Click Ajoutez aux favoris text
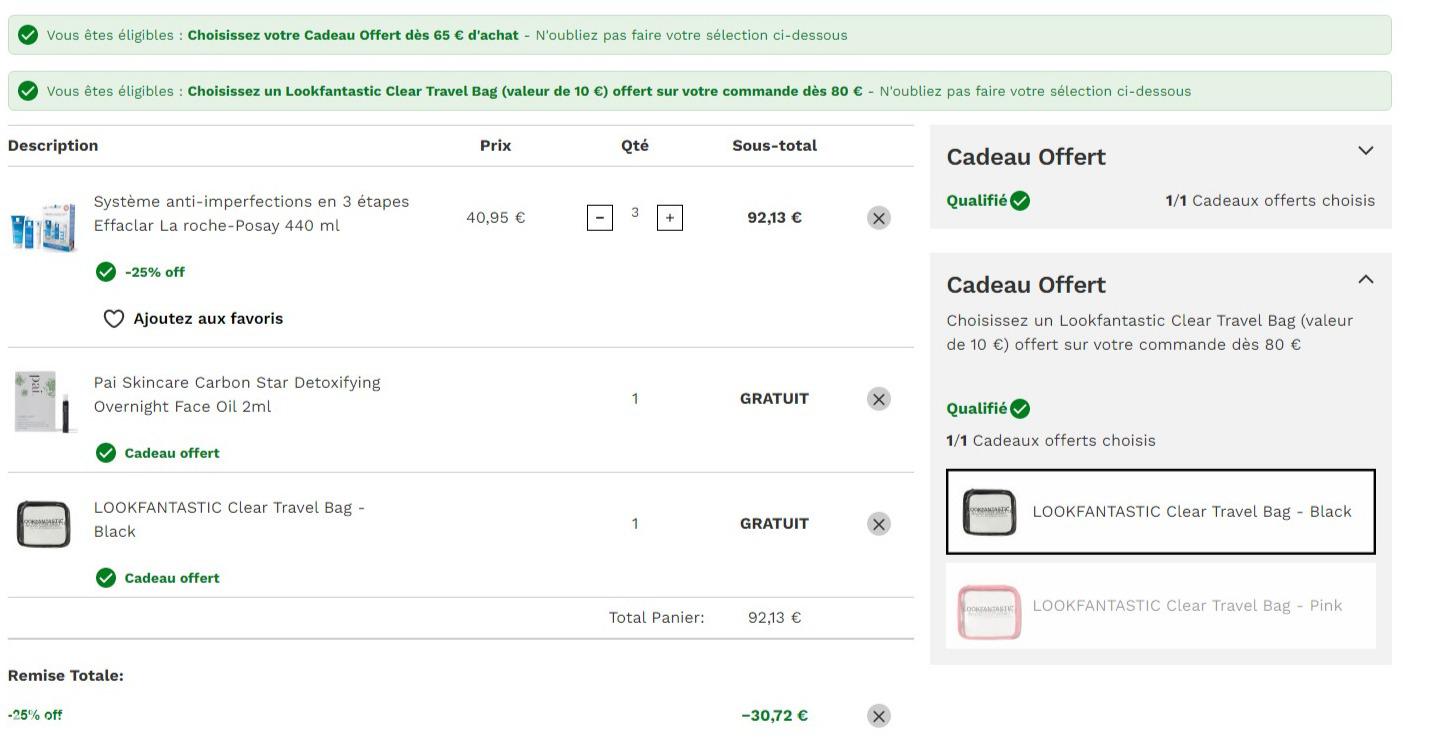Viewport: 1430px width, 740px height. (x=208, y=319)
